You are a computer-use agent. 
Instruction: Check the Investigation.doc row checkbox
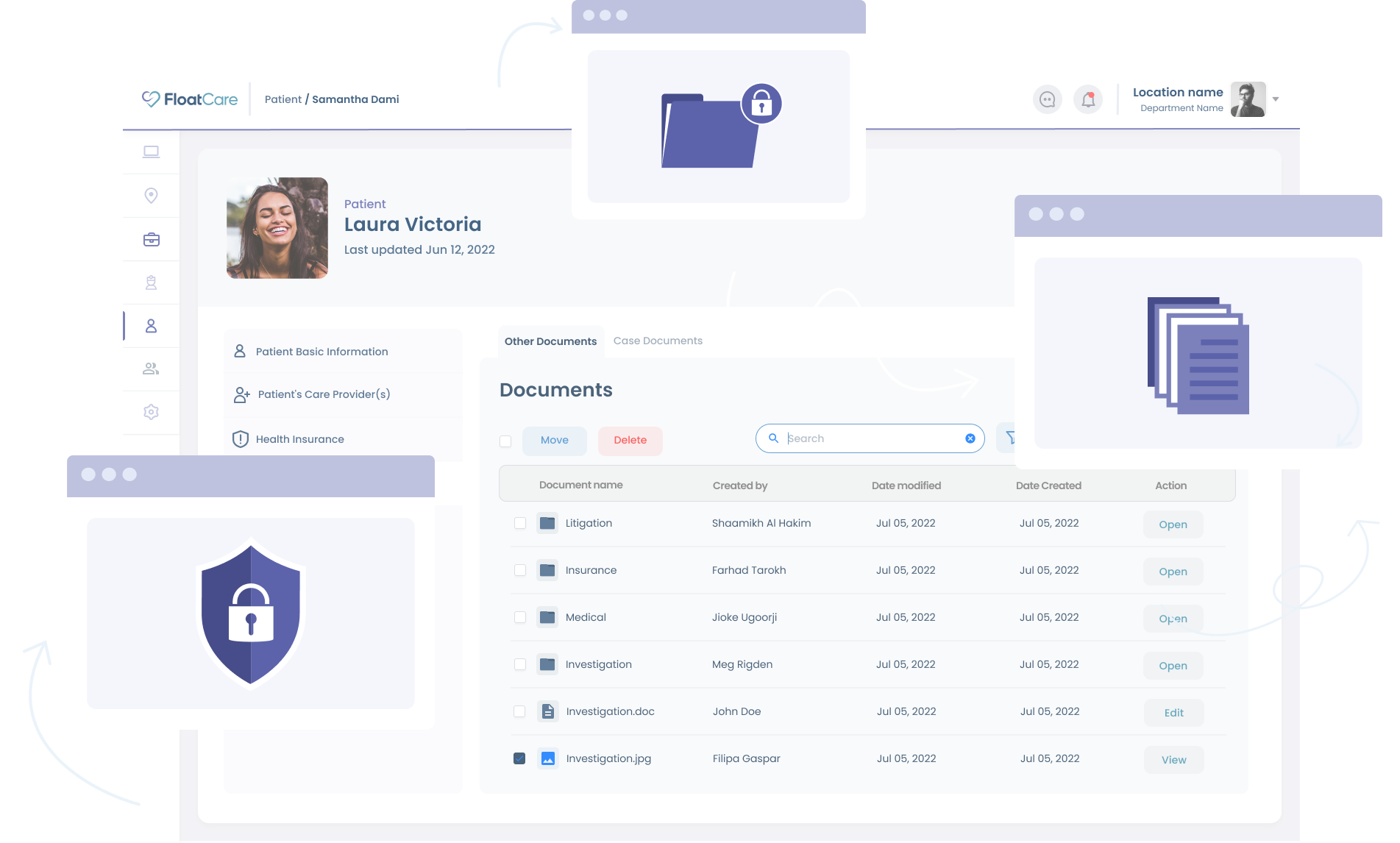[519, 711]
